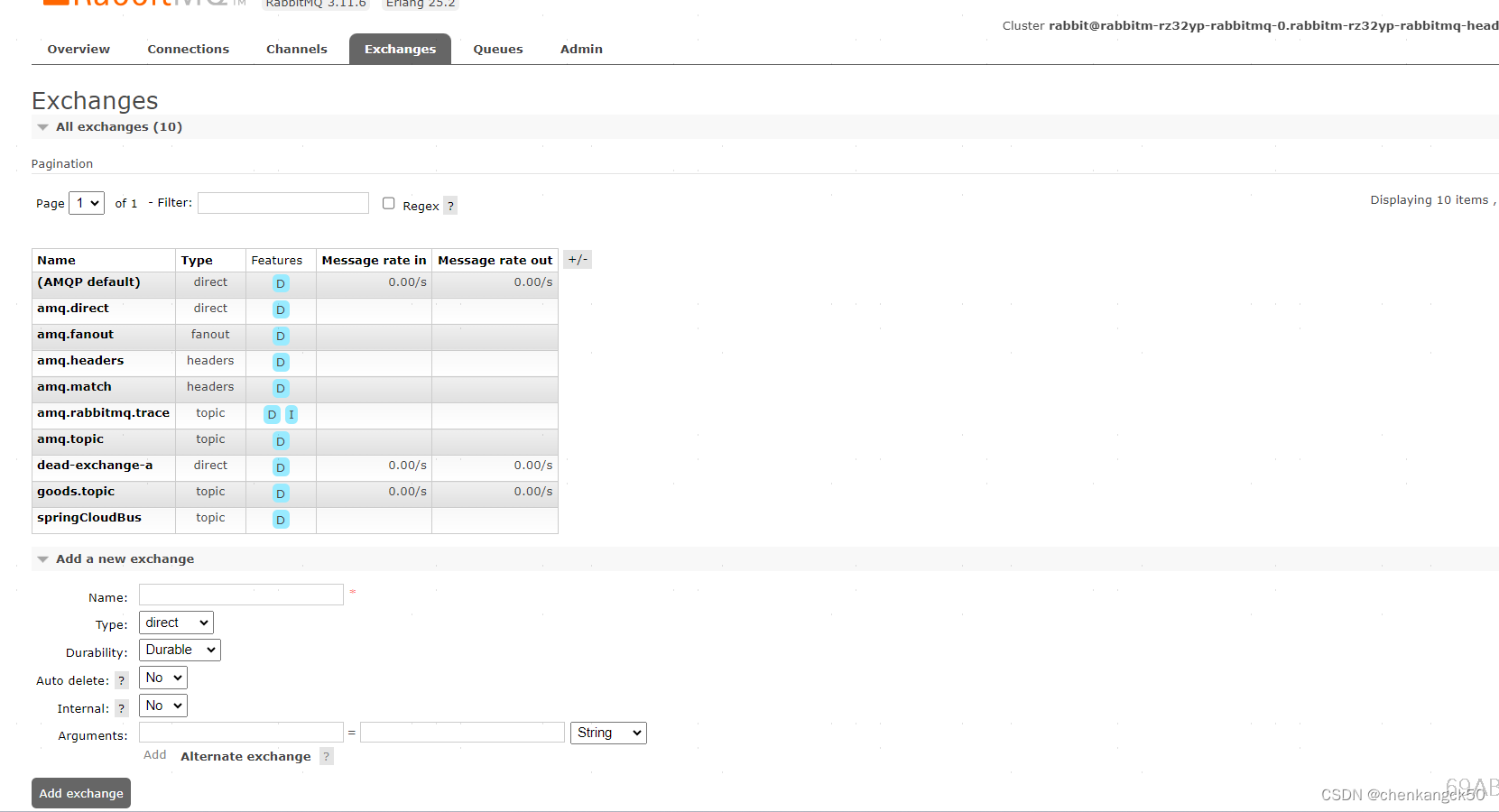Sort exchanges by the Name column header
This screenshot has width=1499, height=812.
[56, 260]
